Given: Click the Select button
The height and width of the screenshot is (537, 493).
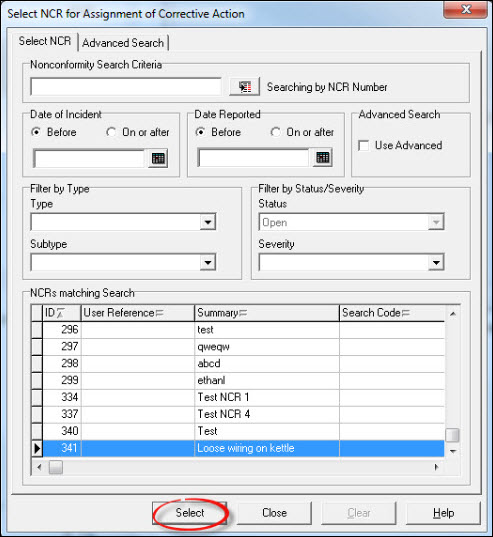Looking at the screenshot, I should point(190,513).
